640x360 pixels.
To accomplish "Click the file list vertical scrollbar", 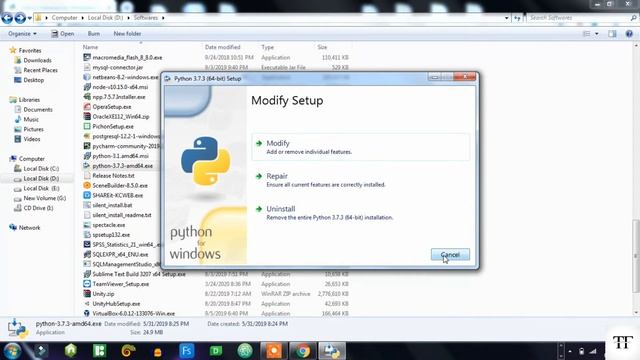I will (x=635, y=256).
